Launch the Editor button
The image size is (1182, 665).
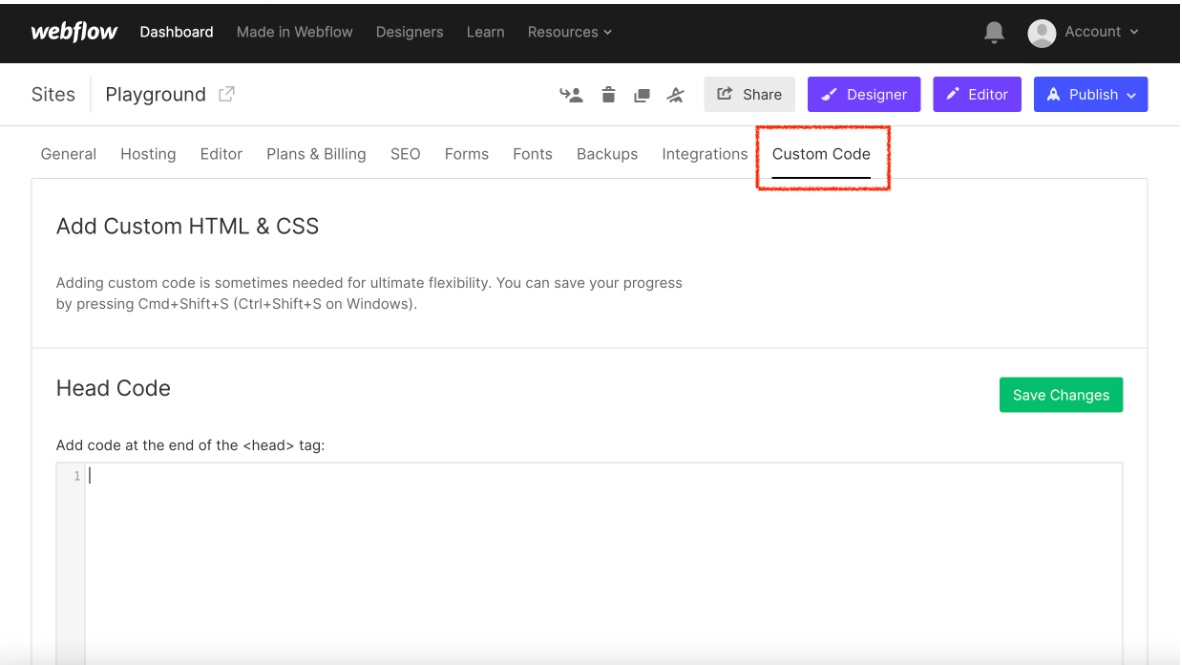(978, 95)
